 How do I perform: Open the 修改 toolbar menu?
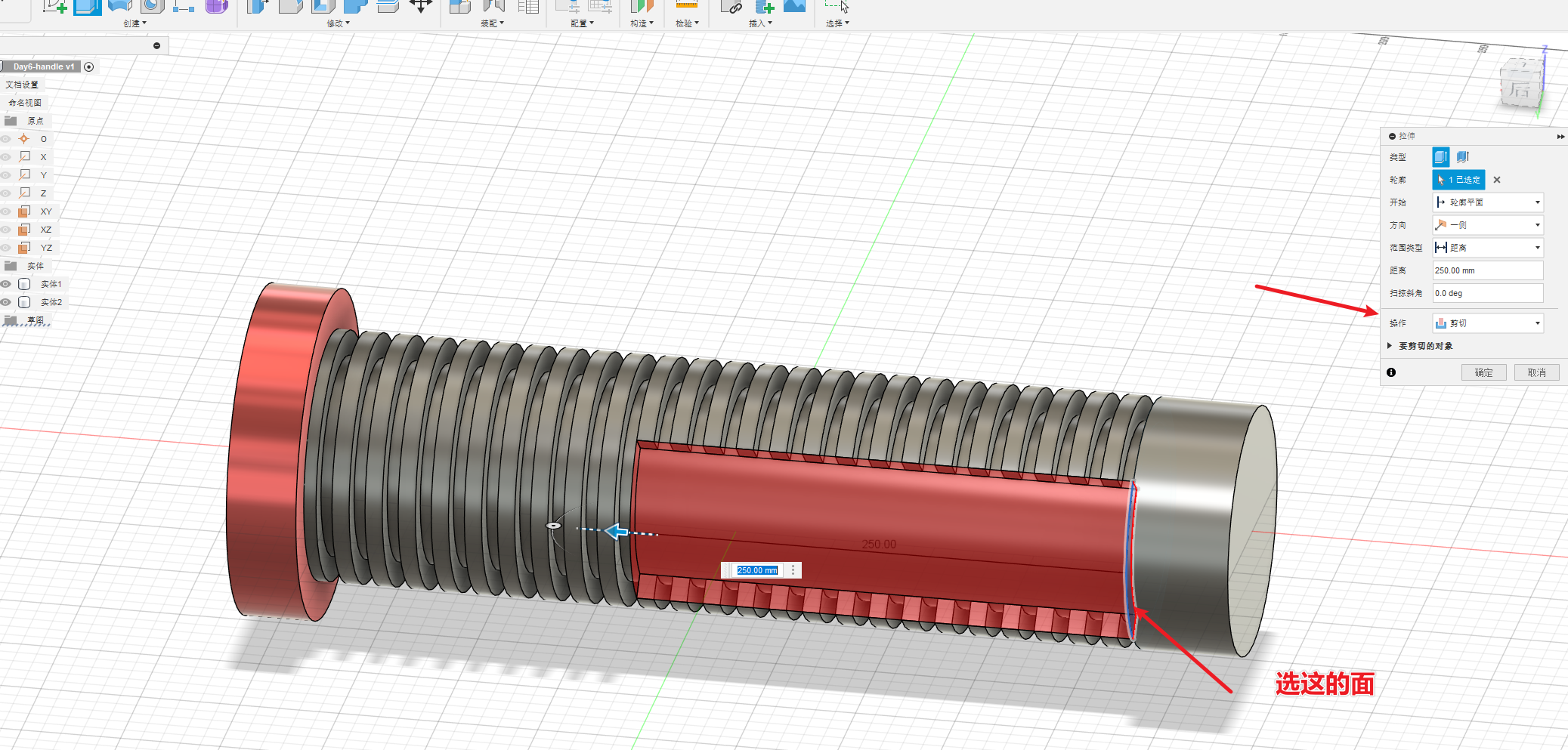tap(338, 23)
